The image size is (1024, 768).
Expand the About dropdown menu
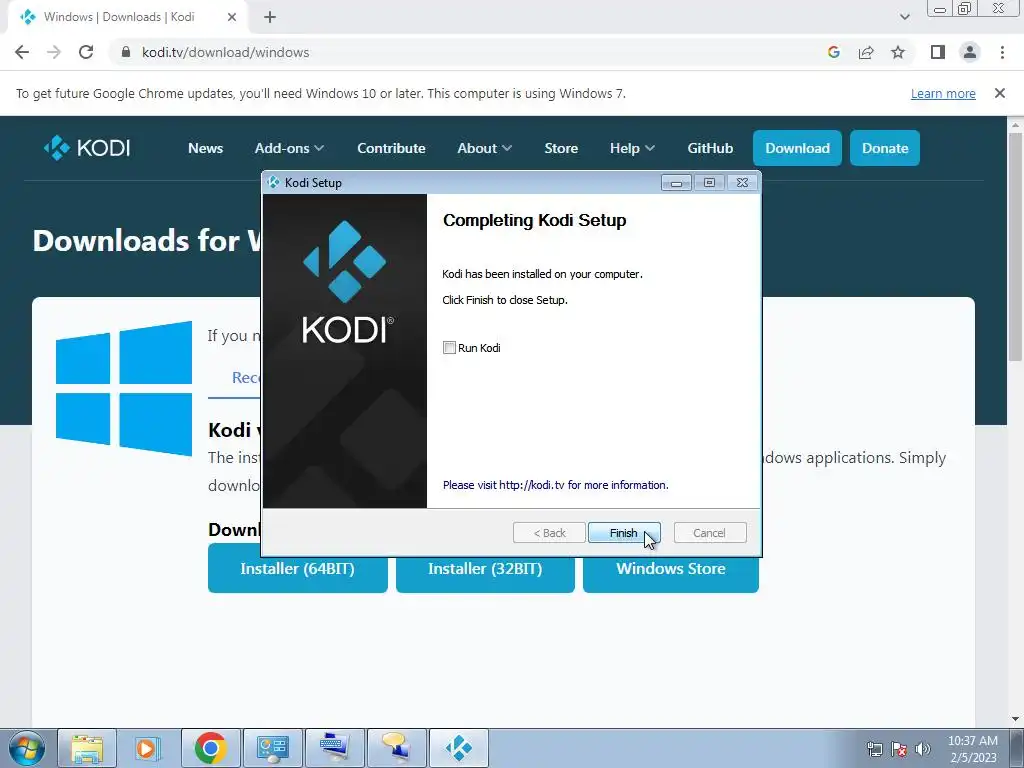point(485,148)
